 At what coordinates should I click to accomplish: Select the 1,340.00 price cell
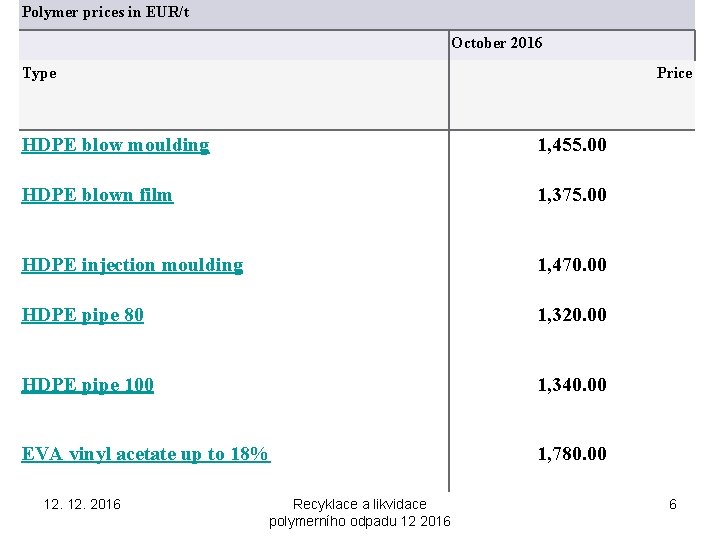click(572, 385)
